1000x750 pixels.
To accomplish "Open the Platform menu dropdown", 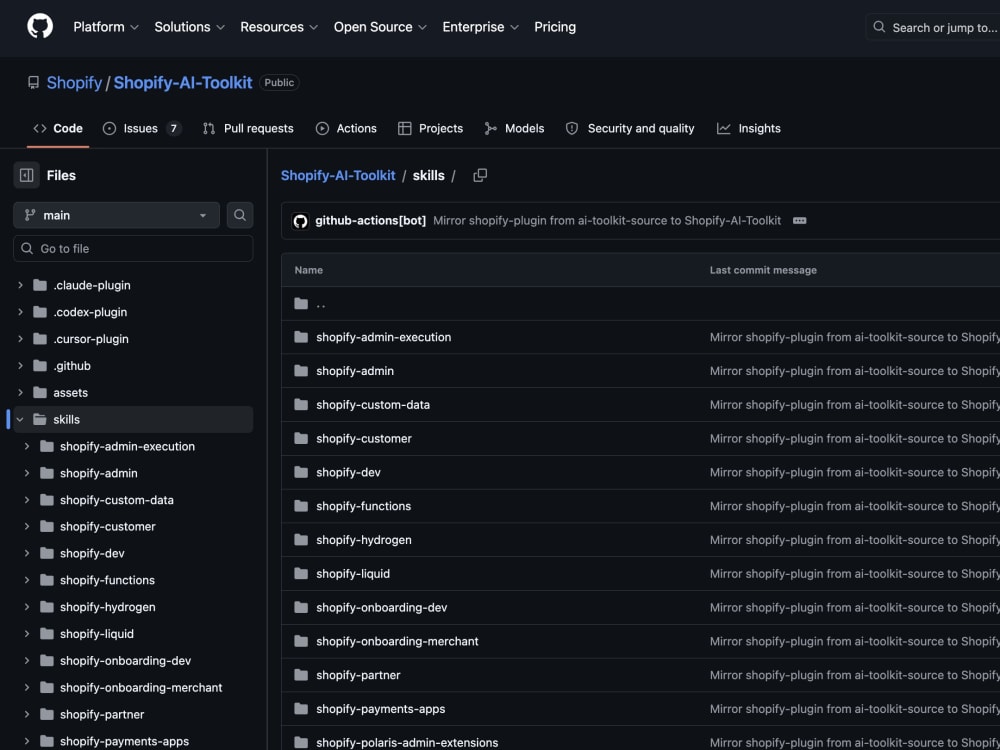I will click(106, 27).
